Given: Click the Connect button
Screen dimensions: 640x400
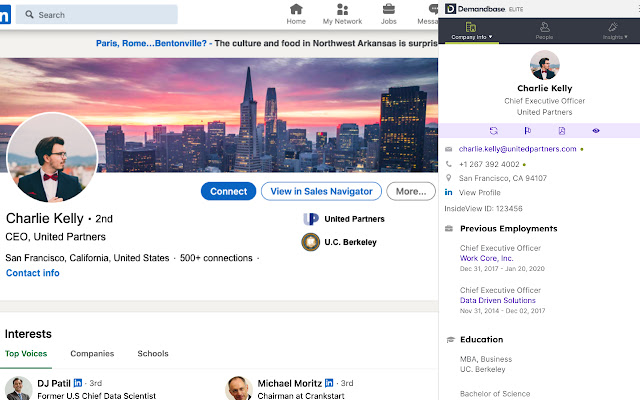Looking at the screenshot, I should (229, 191).
